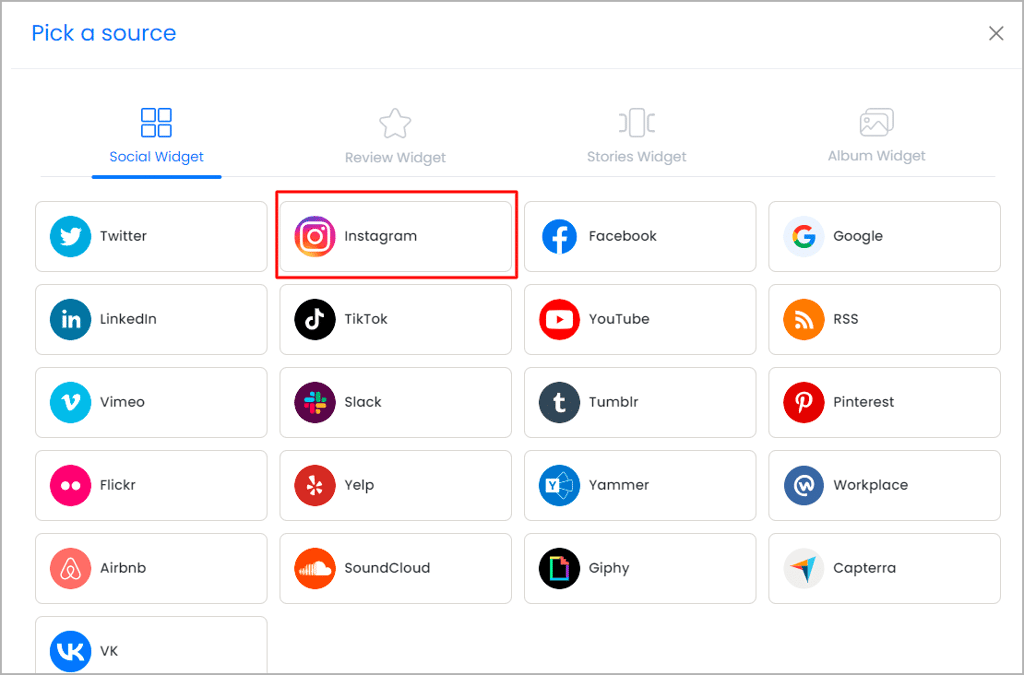Select the Slack source

click(x=395, y=402)
